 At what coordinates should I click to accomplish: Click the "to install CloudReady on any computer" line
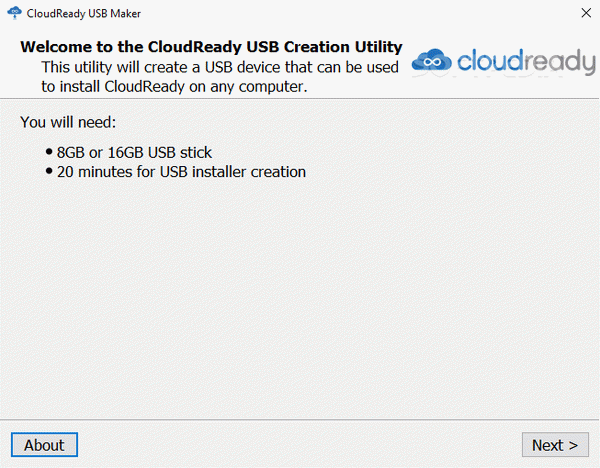pyautogui.click(x=174, y=87)
